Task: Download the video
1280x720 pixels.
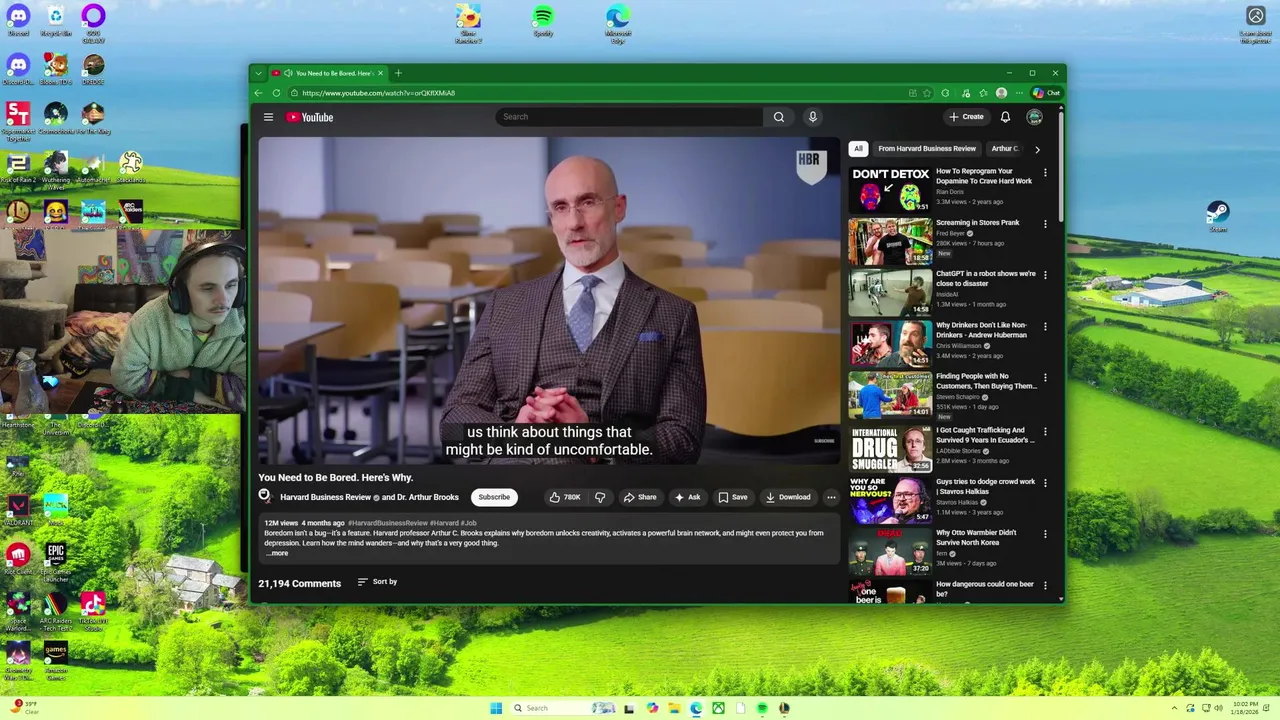Action: [788, 497]
